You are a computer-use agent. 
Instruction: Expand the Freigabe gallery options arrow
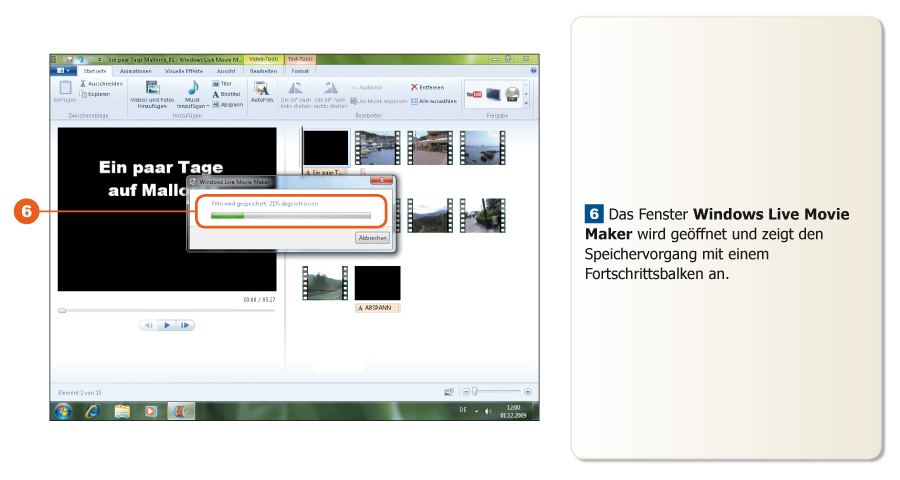[x=527, y=103]
